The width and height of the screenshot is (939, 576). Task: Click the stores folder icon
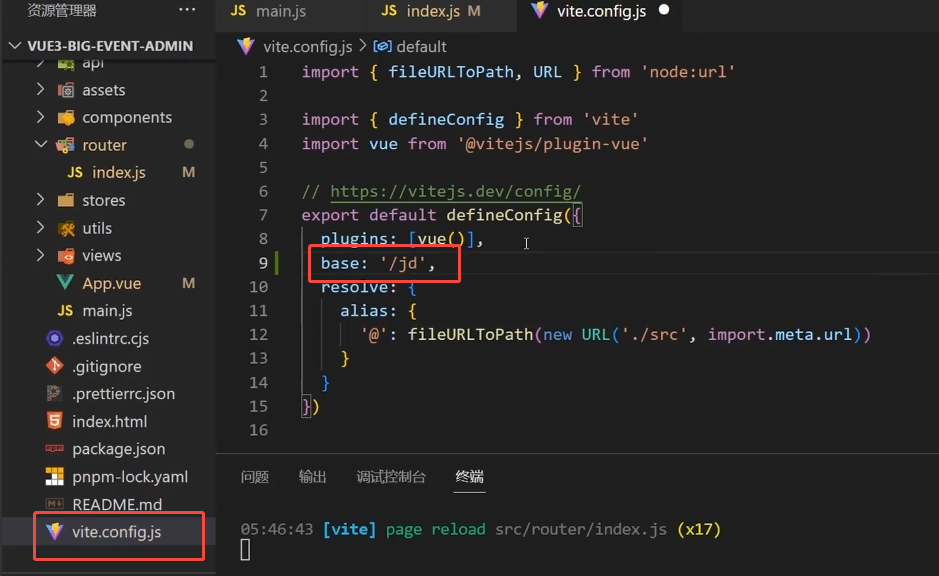pyautogui.click(x=66, y=200)
